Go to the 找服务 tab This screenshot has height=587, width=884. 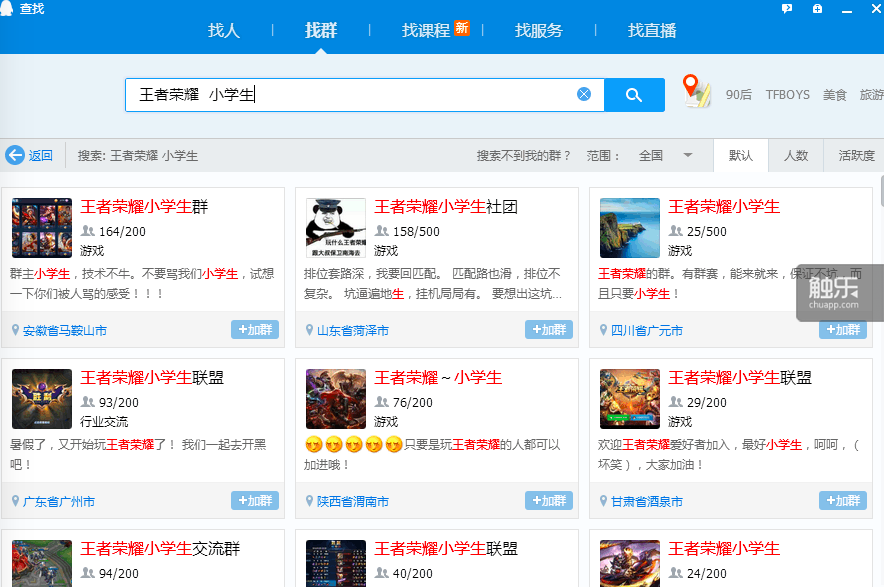[x=539, y=30]
